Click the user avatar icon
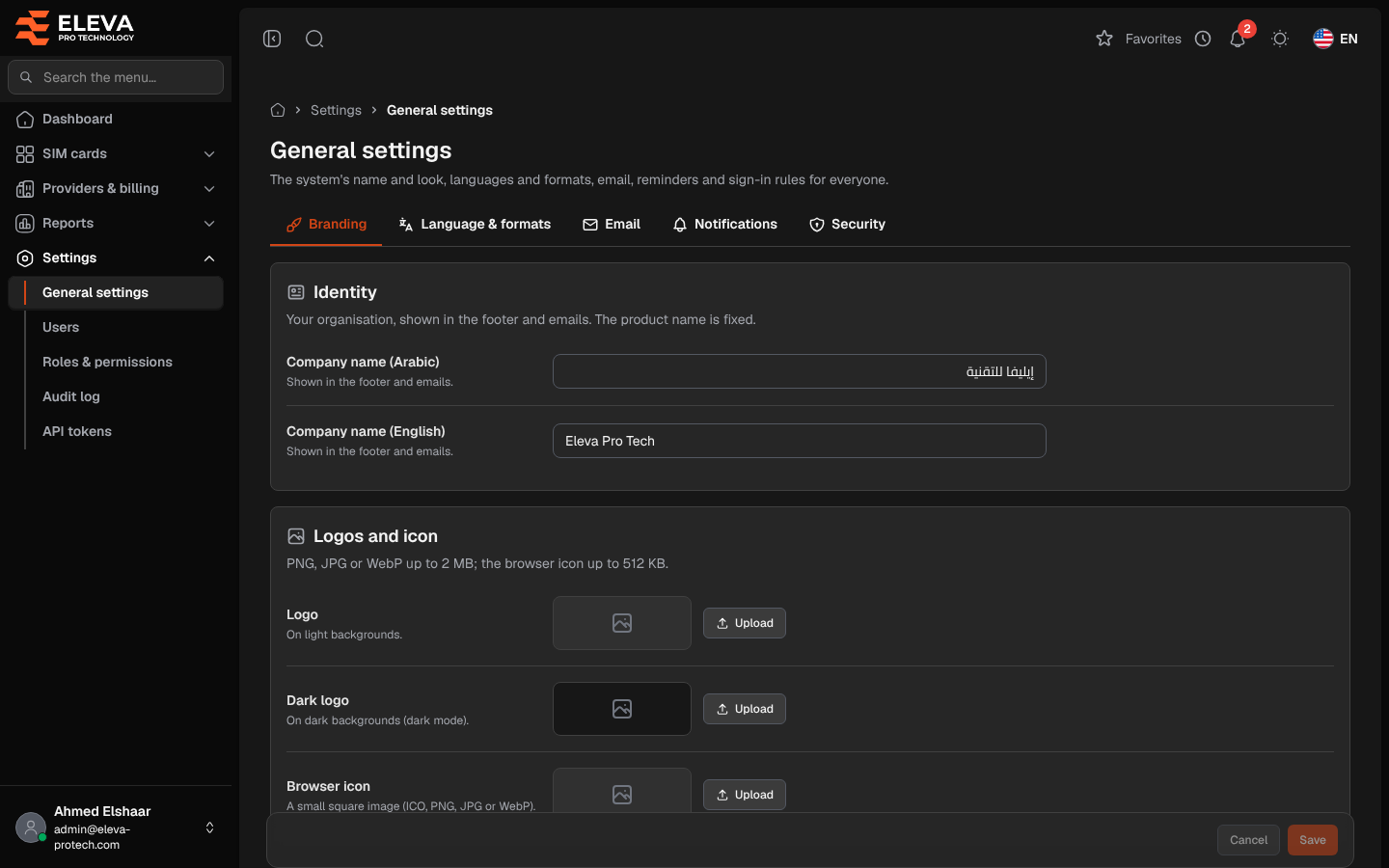 31,827
